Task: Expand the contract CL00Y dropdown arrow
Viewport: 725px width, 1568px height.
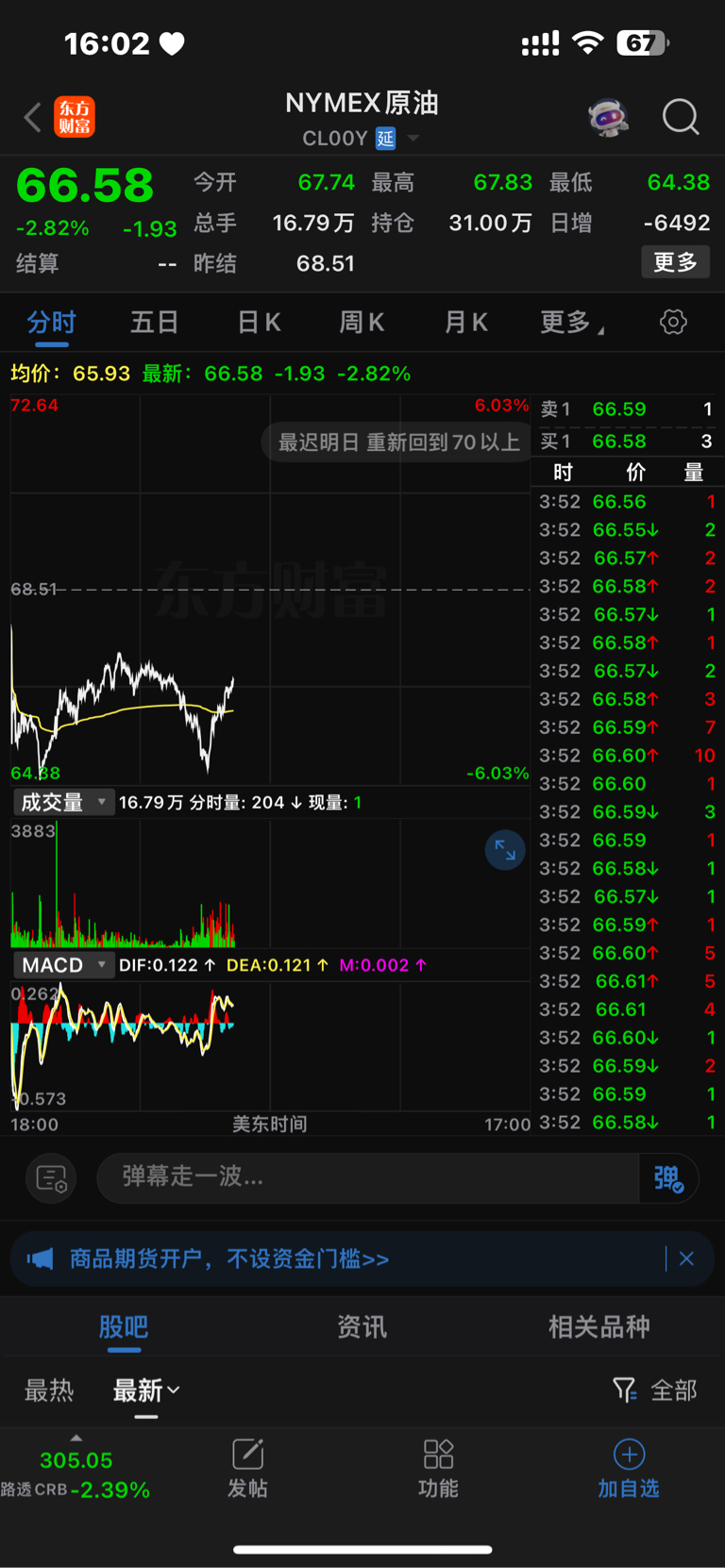Action: pos(413,139)
